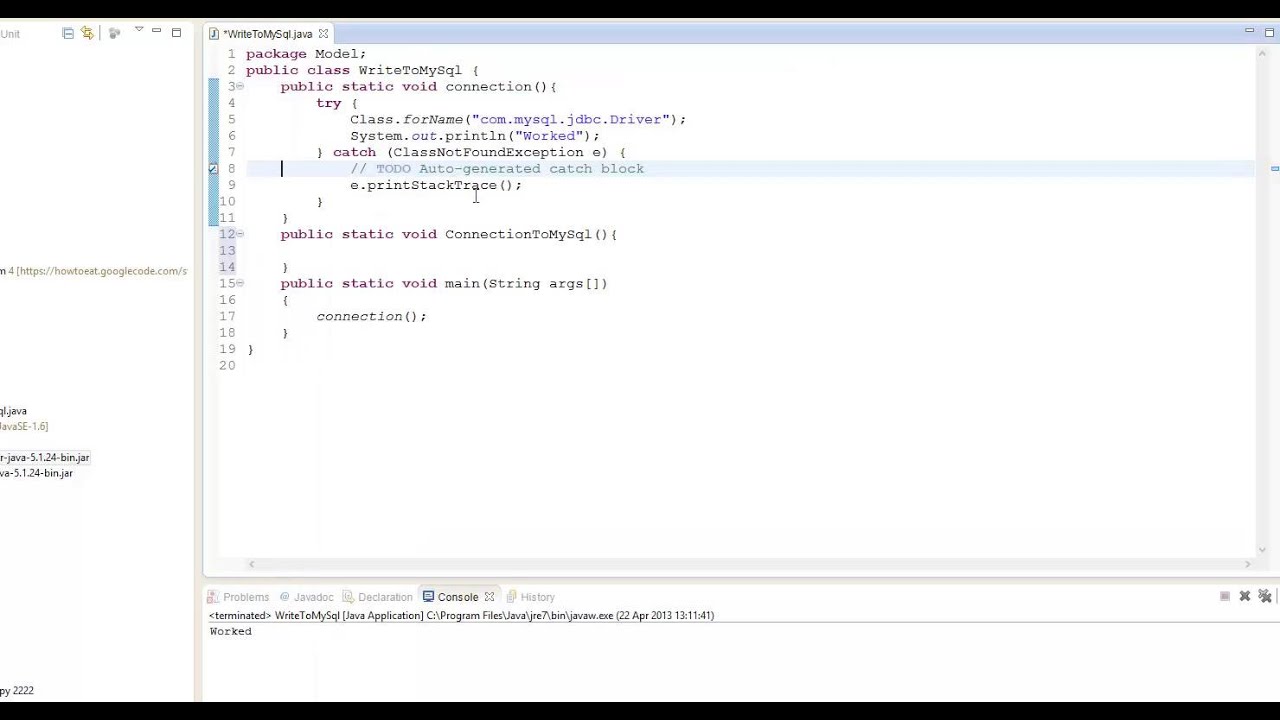Maximize the package explorer panel
Image resolution: width=1280 pixels, height=720 pixels.
click(176, 32)
